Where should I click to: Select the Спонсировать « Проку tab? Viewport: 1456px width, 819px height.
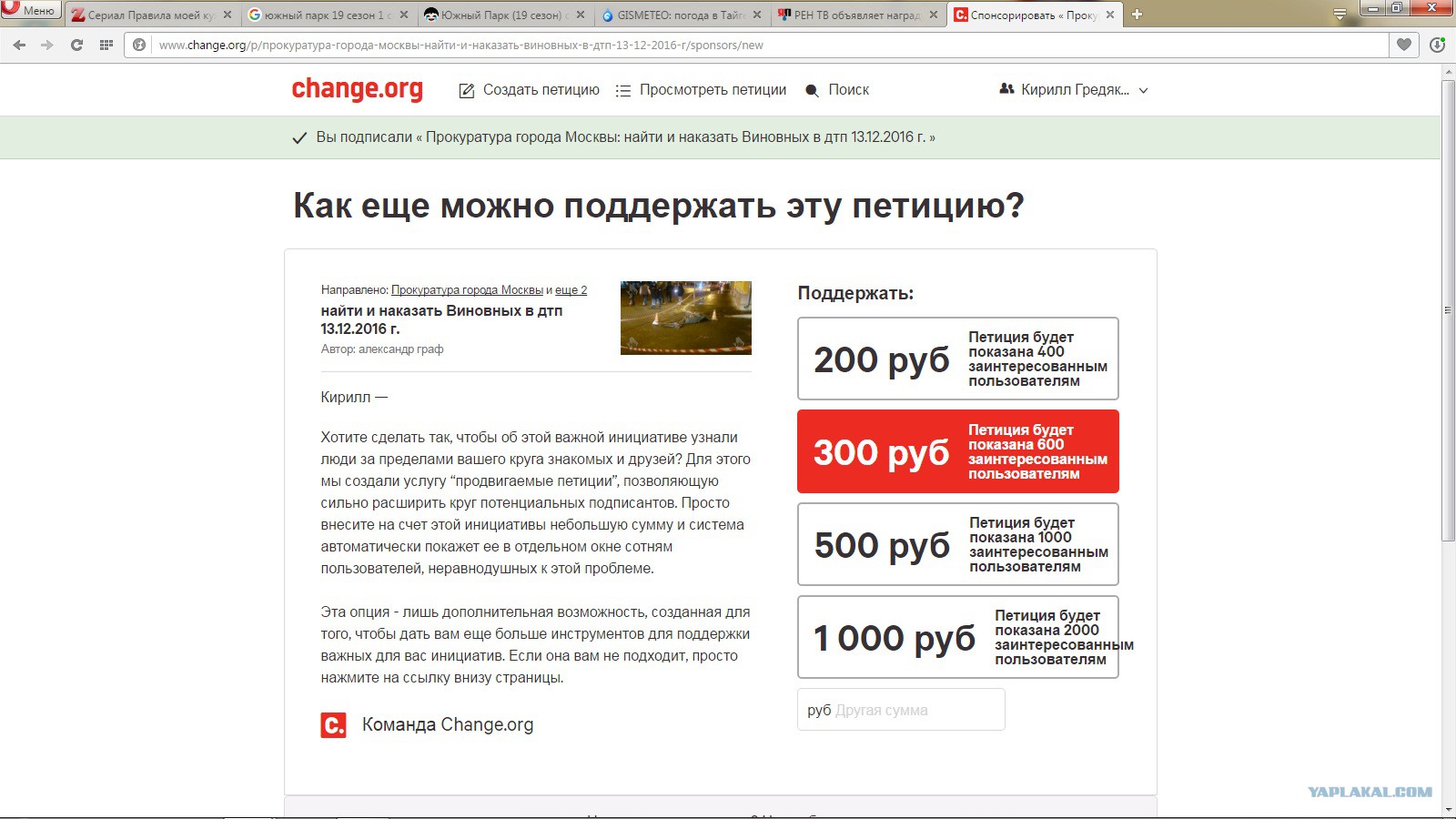pos(1035,15)
